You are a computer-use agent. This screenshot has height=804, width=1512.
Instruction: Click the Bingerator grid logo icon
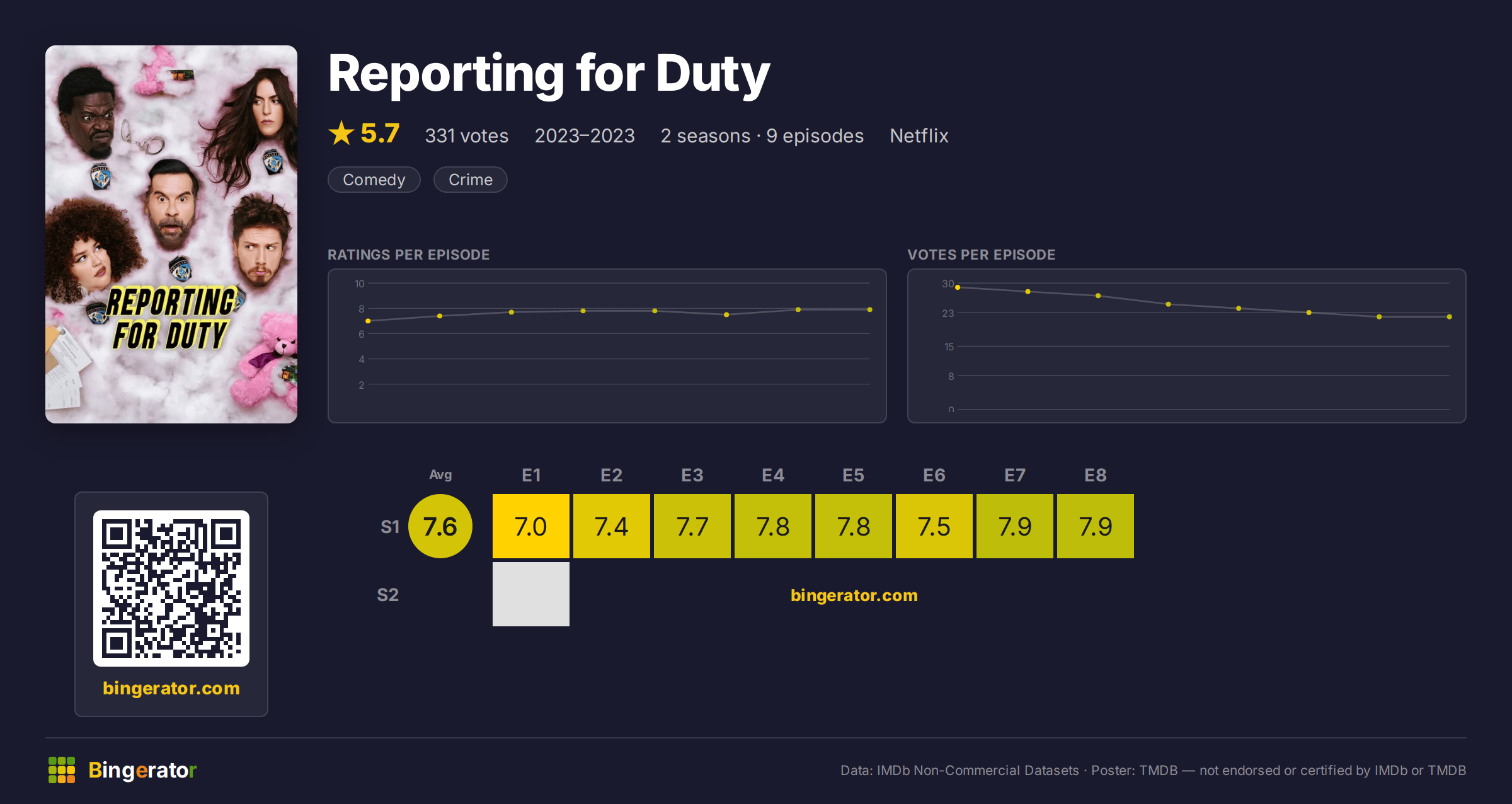point(62,770)
